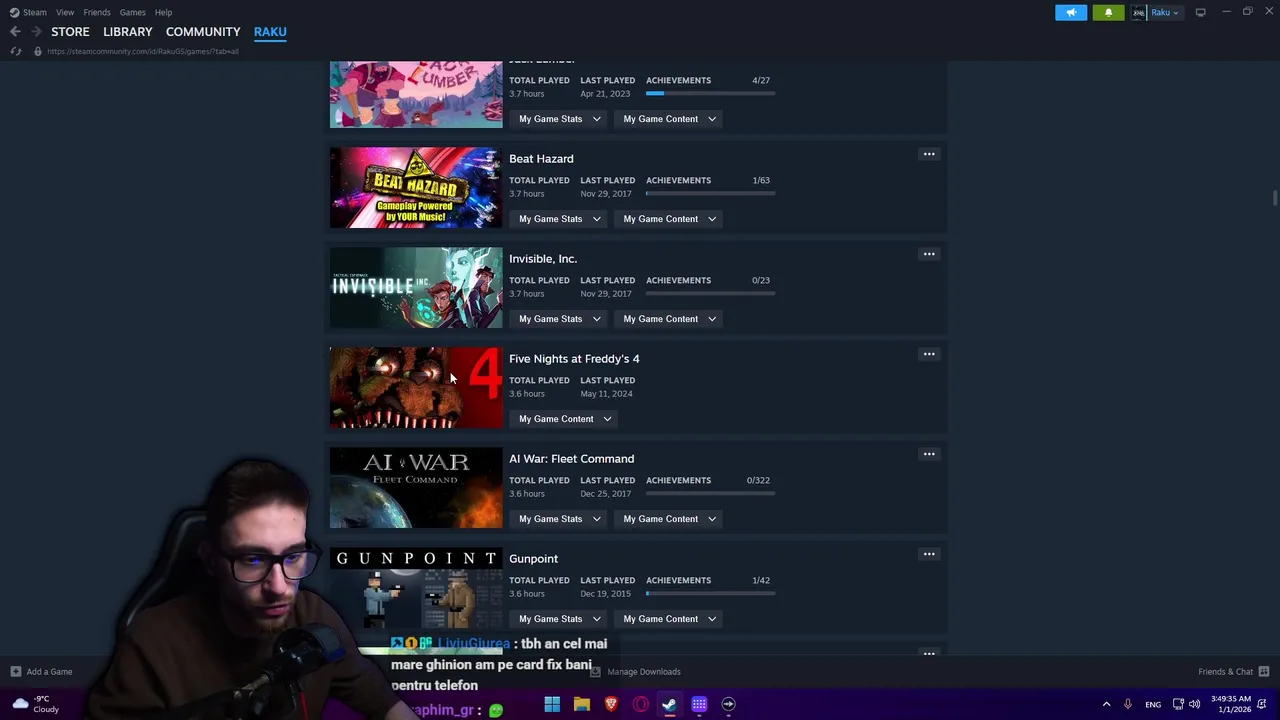Viewport: 1280px width, 720px height.
Task: Open the Help menu
Action: [x=163, y=12]
